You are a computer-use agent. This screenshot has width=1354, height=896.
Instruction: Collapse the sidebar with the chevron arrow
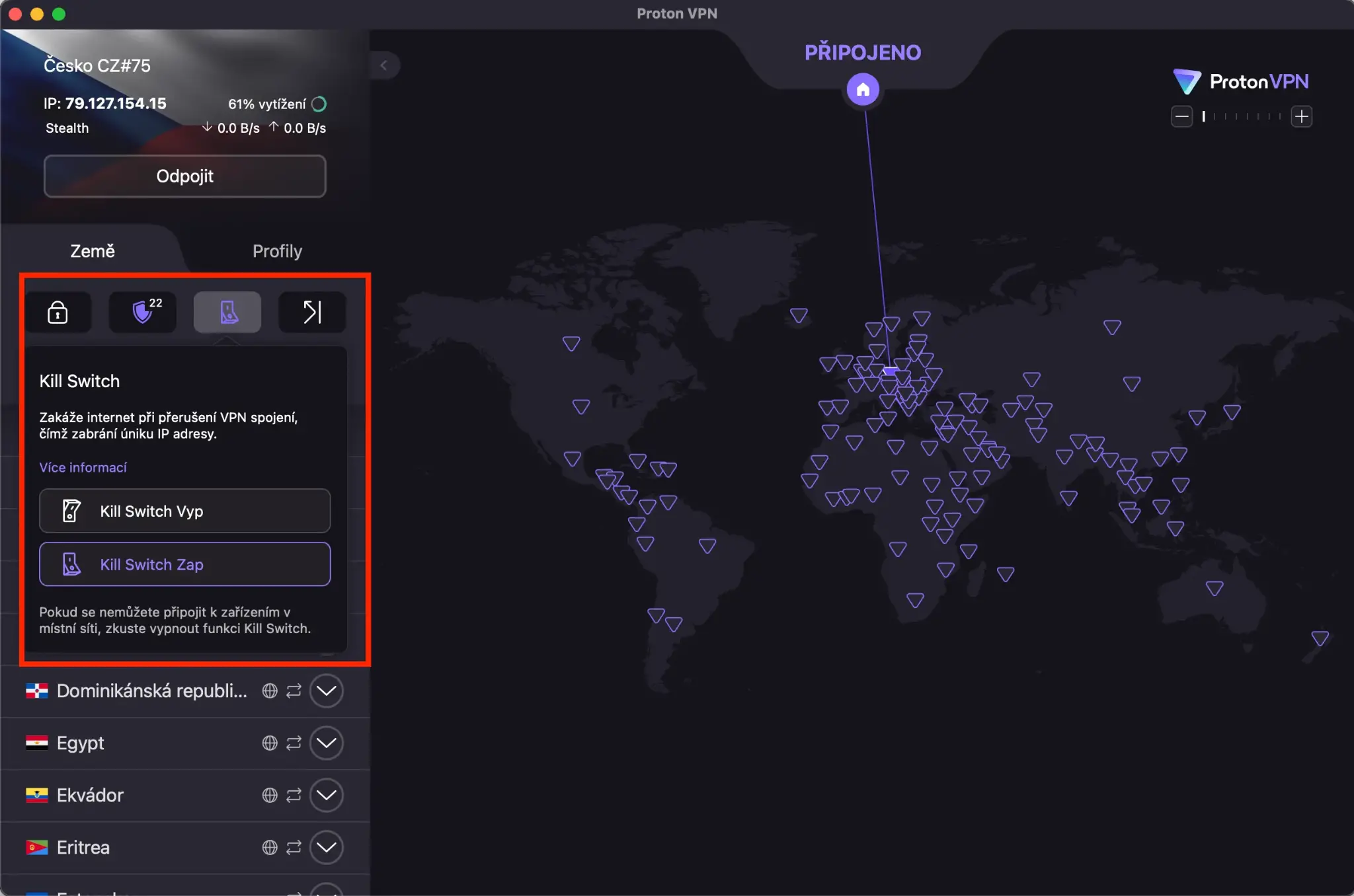point(384,65)
